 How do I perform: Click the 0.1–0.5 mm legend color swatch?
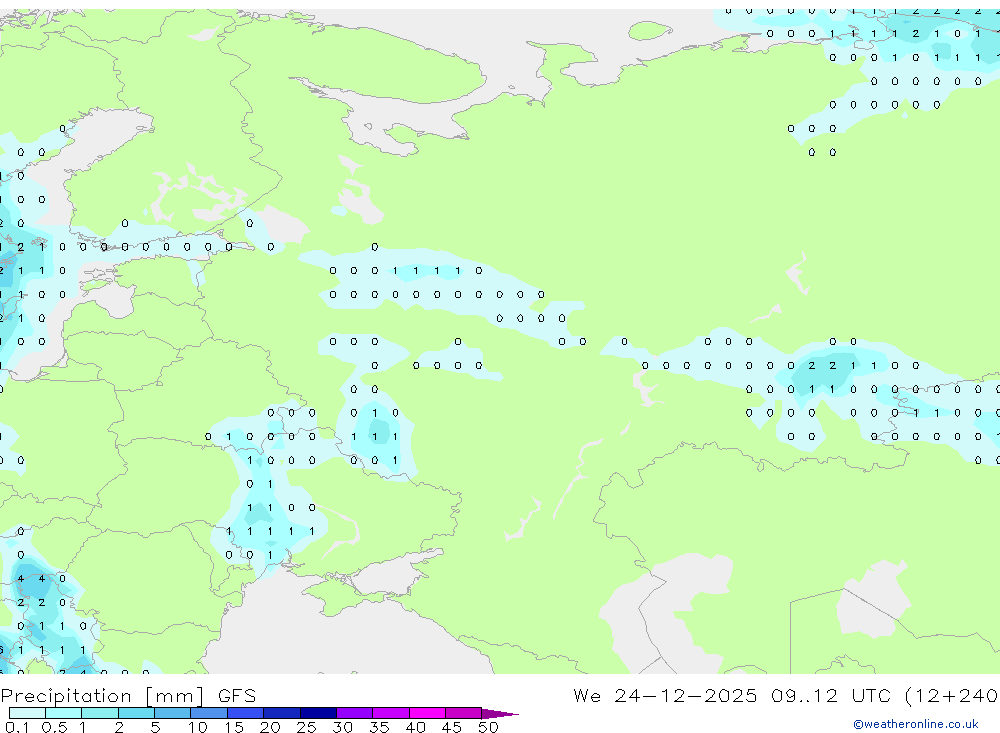coord(27,713)
